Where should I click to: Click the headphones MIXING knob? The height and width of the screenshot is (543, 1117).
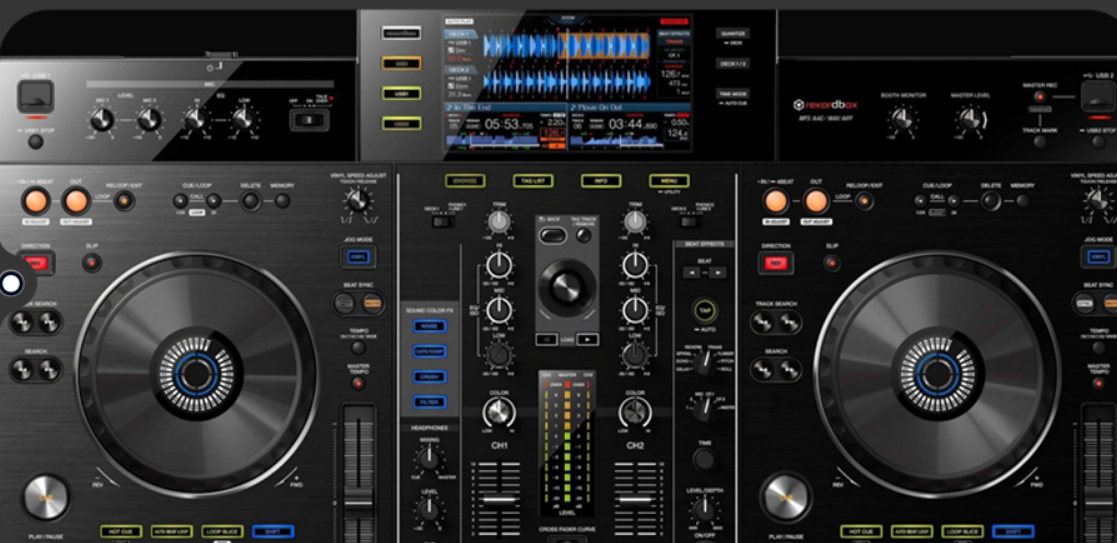pyautogui.click(x=429, y=459)
